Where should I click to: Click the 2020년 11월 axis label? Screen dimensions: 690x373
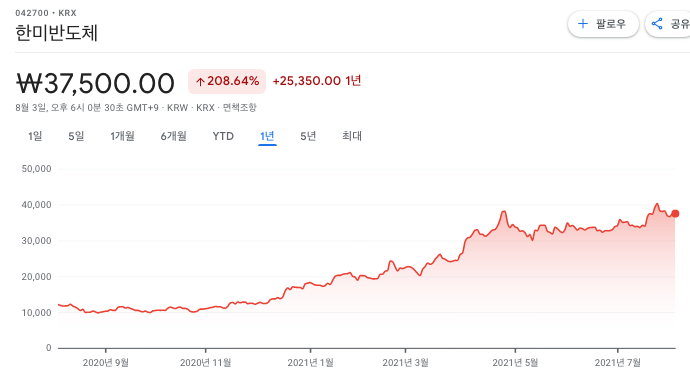[x=206, y=363]
